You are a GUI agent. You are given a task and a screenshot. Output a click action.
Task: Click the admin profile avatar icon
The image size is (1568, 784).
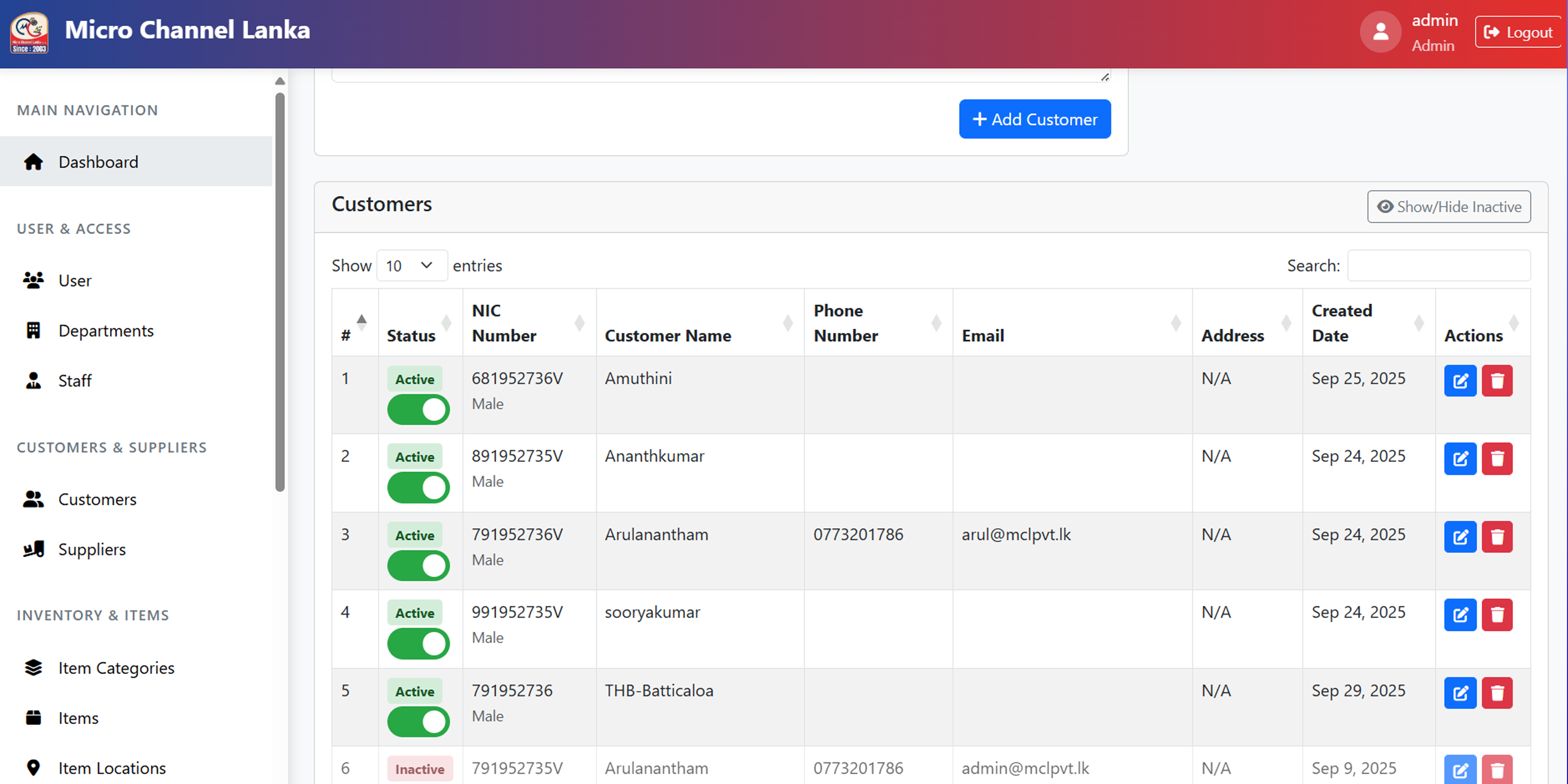pyautogui.click(x=1380, y=32)
